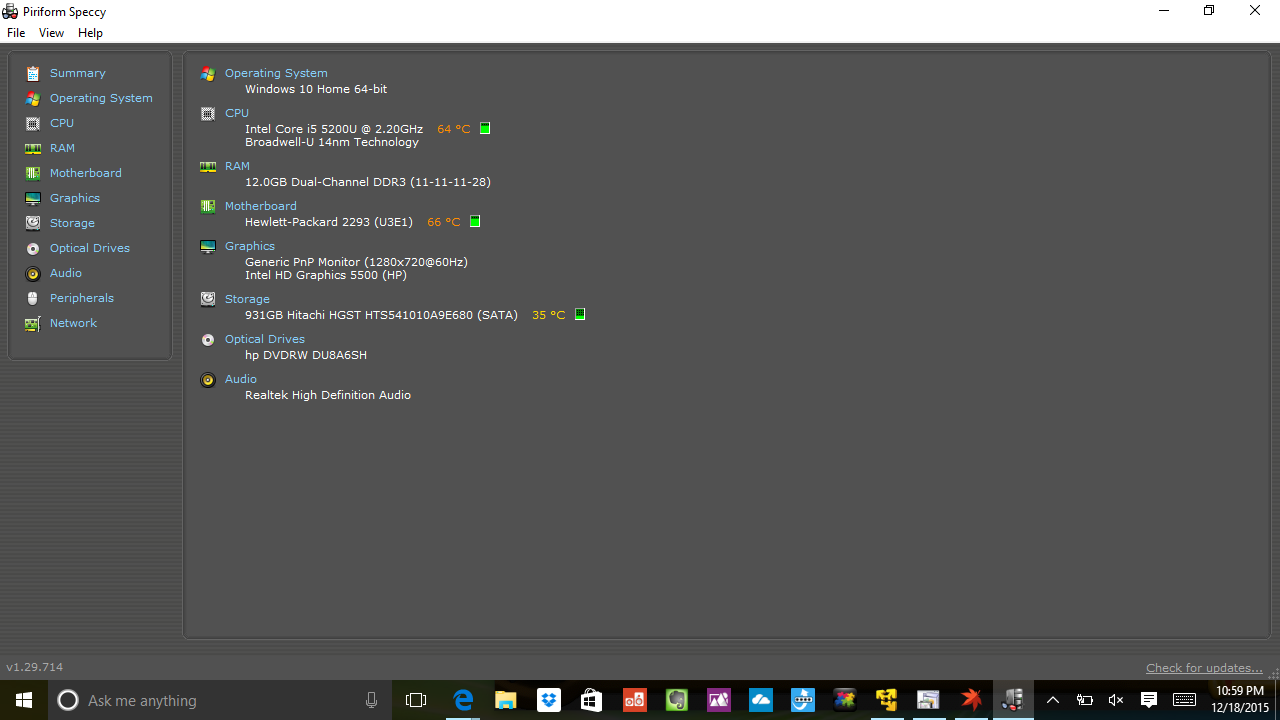Open File Explorer from the taskbar
Viewport: 1280px width, 720px height.
point(506,700)
